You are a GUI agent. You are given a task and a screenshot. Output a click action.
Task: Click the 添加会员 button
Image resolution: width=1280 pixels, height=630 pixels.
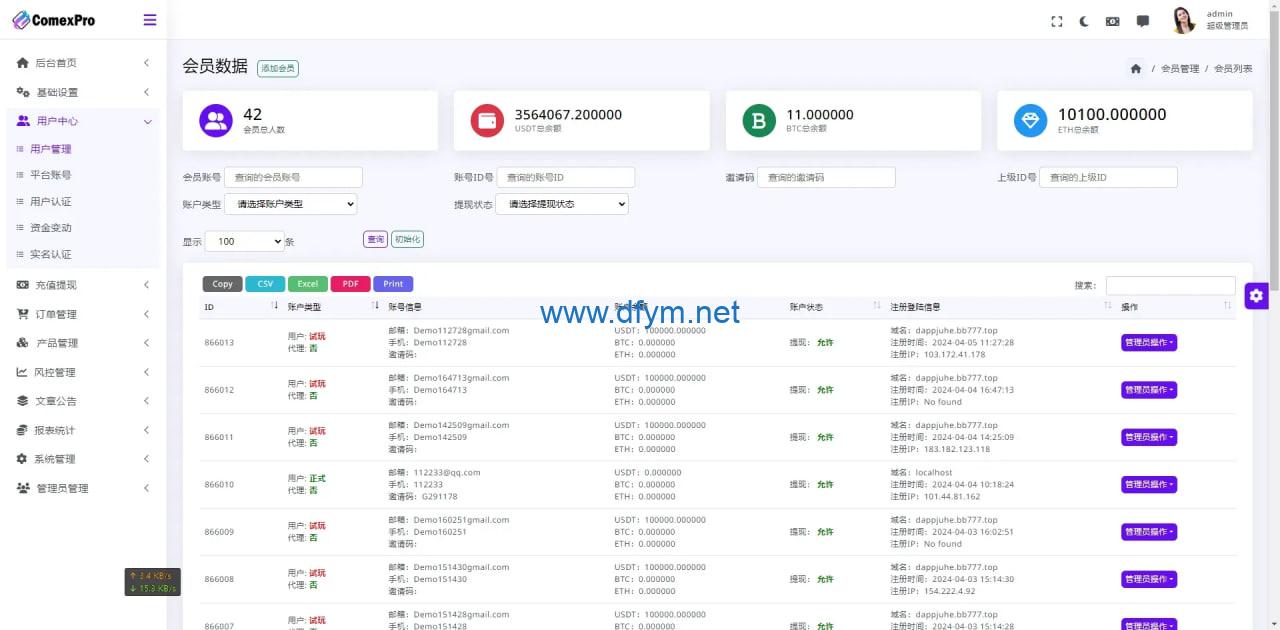point(278,68)
